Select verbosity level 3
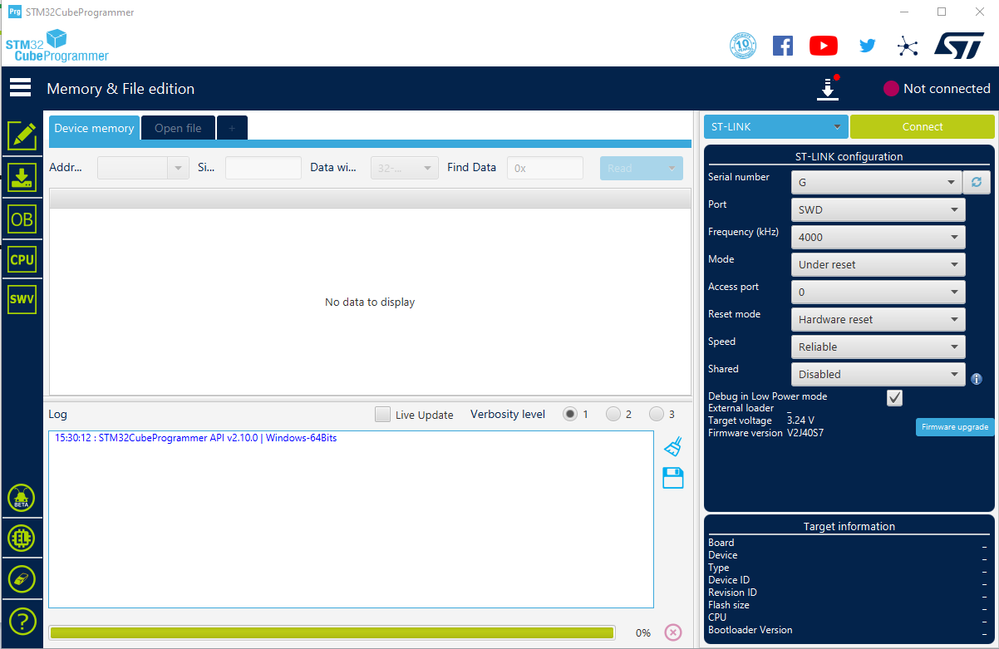 (x=656, y=414)
